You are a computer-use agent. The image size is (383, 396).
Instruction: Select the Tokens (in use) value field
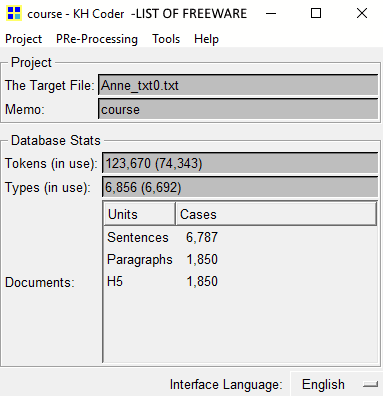pos(240,163)
